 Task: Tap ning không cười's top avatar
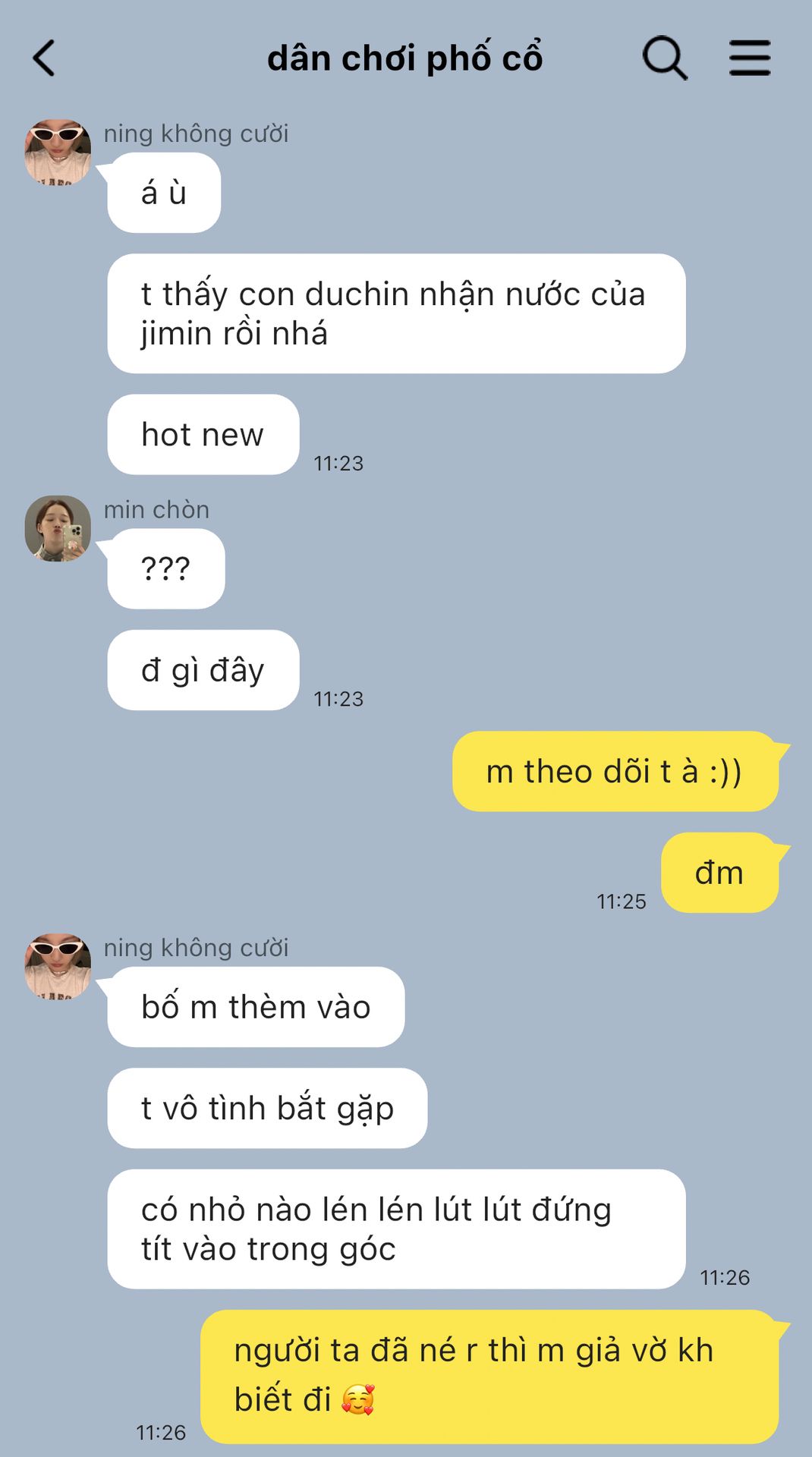pos(58,152)
